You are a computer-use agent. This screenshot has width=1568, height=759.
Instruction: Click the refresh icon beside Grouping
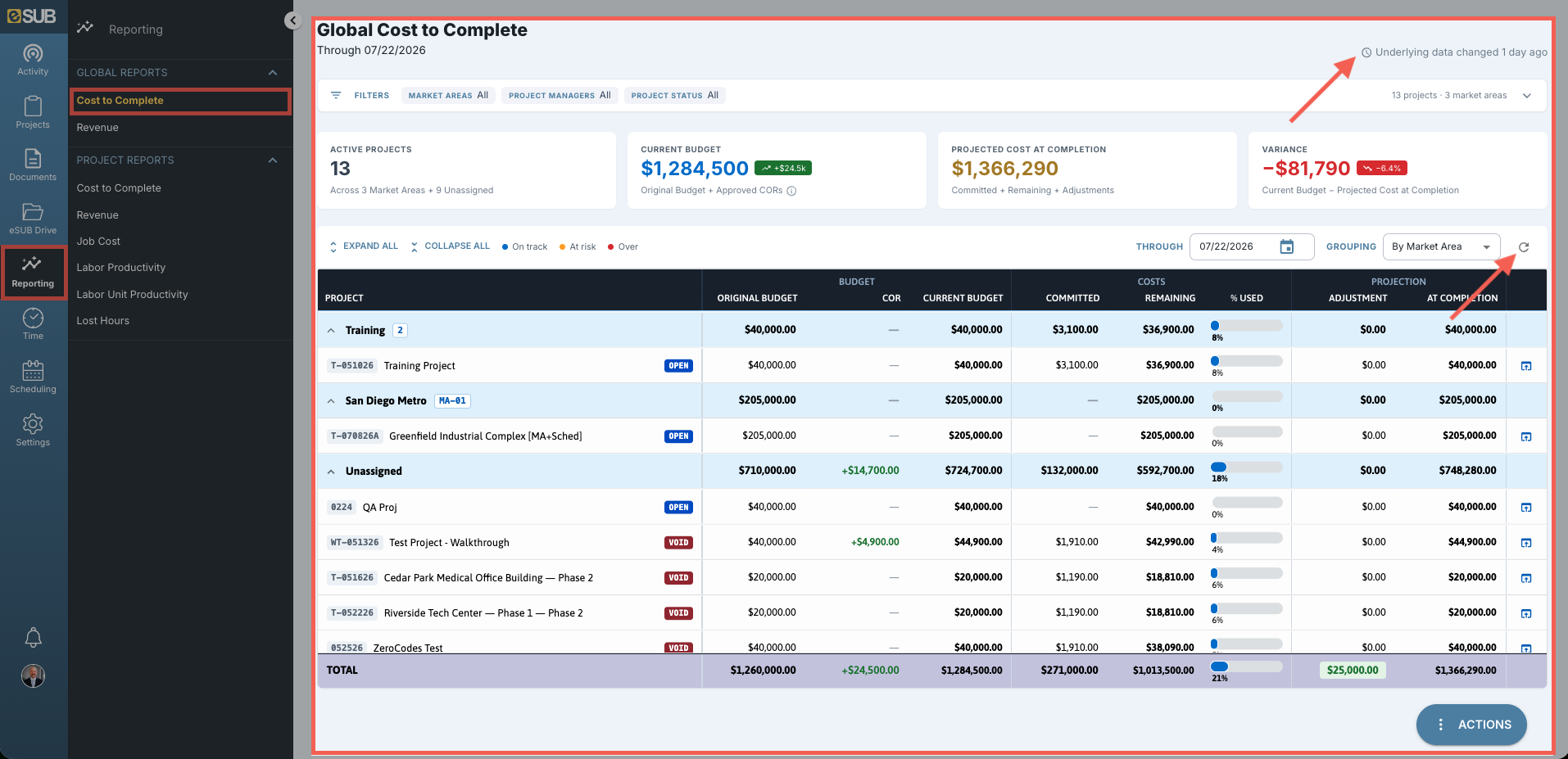1524,246
